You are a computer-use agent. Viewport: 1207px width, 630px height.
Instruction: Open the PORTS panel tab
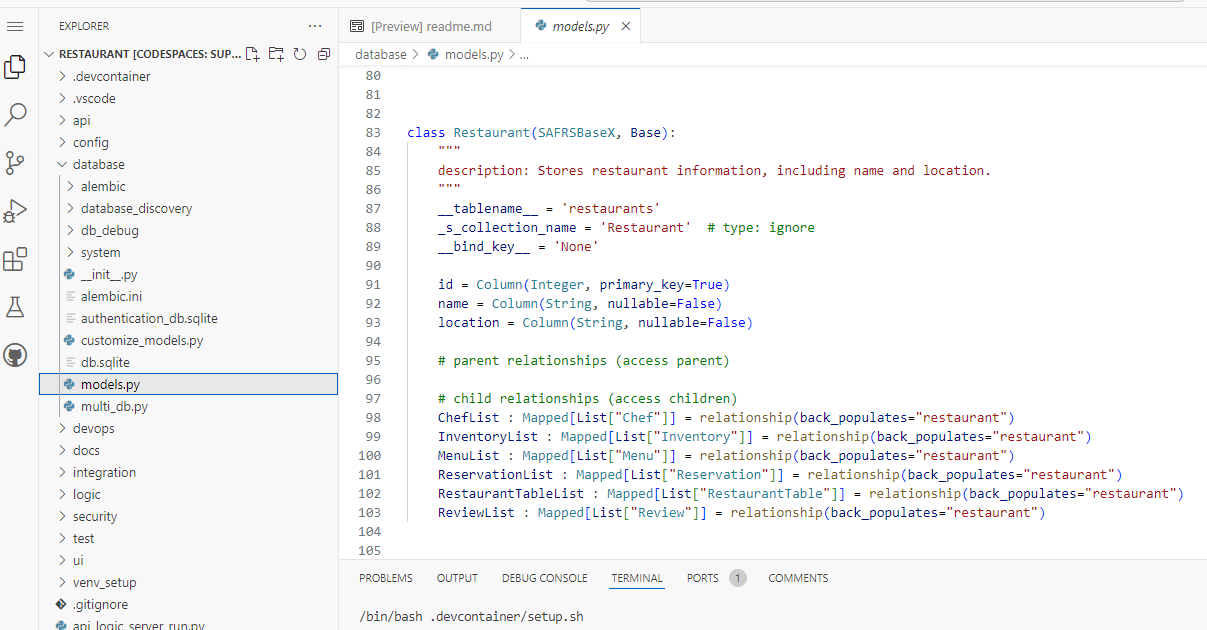[702, 578]
